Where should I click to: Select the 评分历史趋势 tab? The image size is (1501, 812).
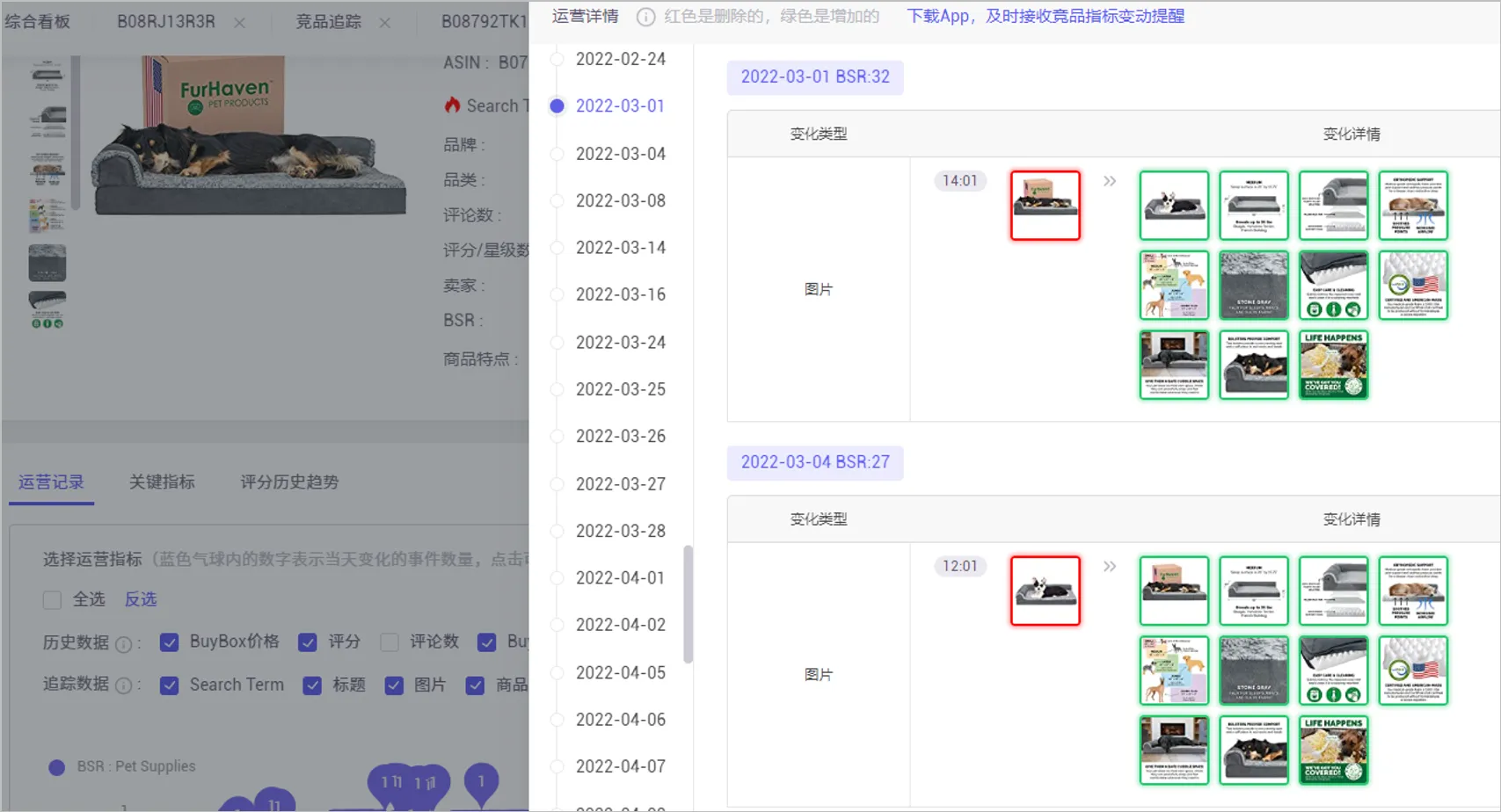(289, 482)
